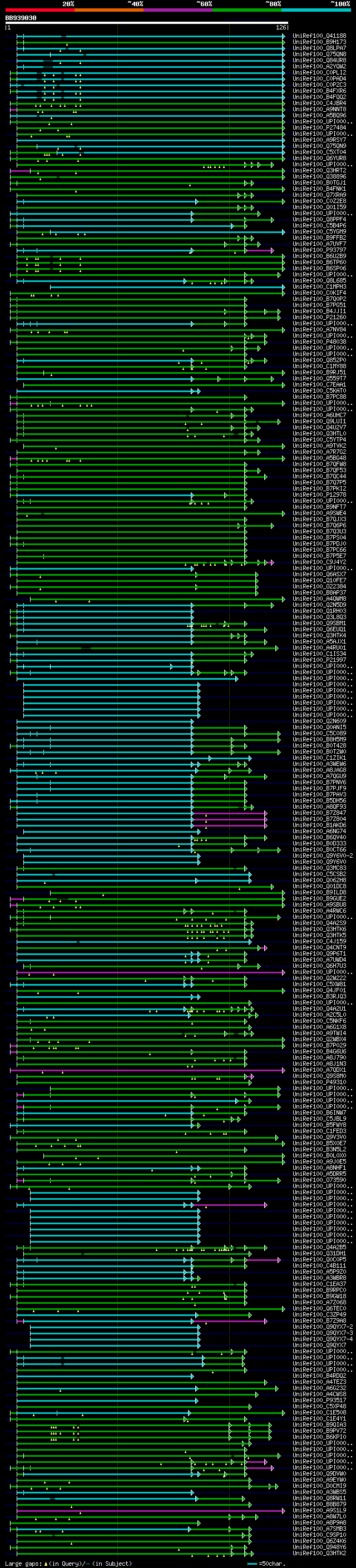Select hit UniRef100_Q3HRT2
The height and width of the screenshot is (1568, 356).
pos(319,170)
